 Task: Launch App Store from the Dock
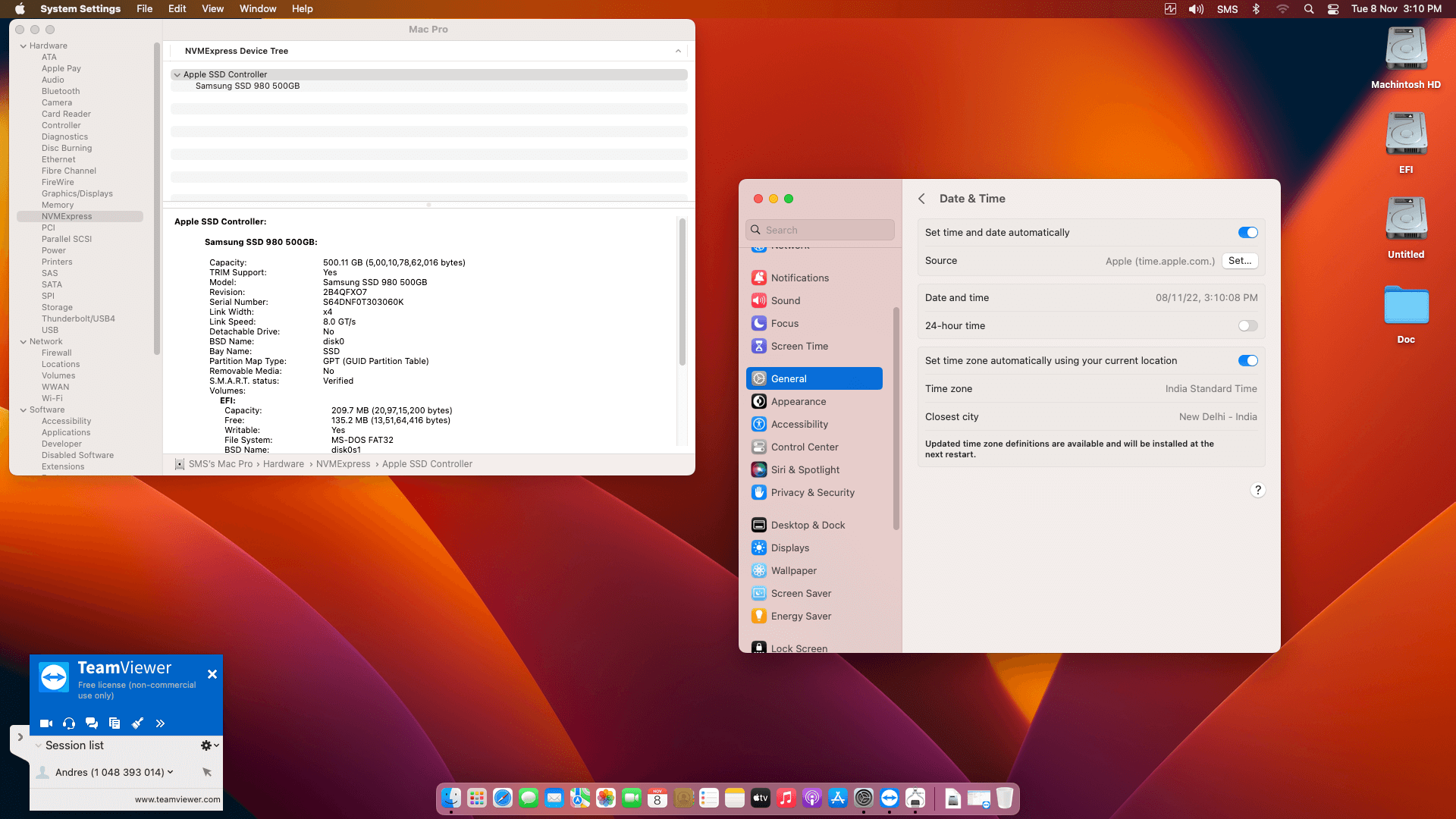(838, 798)
